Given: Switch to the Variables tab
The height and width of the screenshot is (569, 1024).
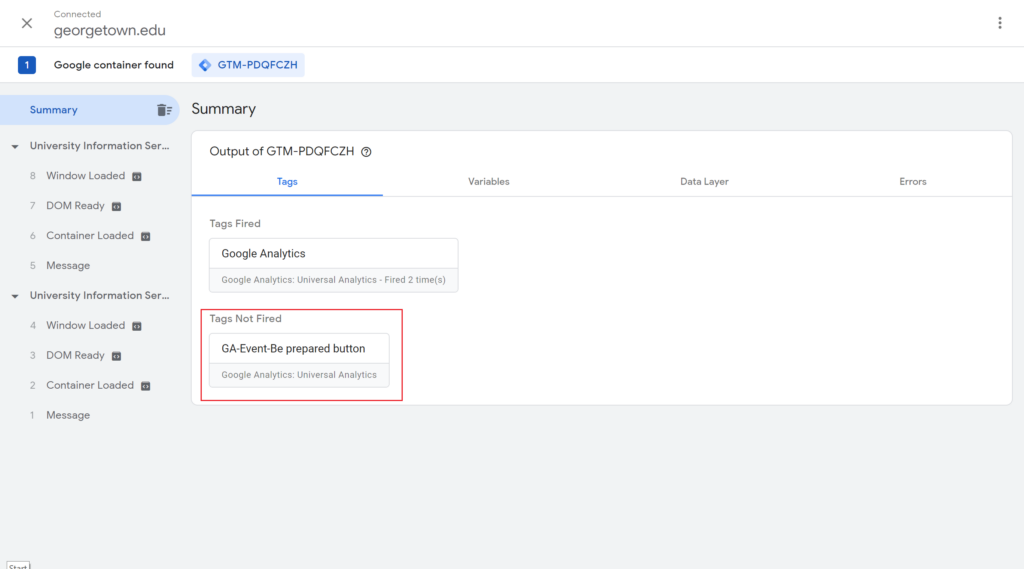Looking at the screenshot, I should coord(488,182).
